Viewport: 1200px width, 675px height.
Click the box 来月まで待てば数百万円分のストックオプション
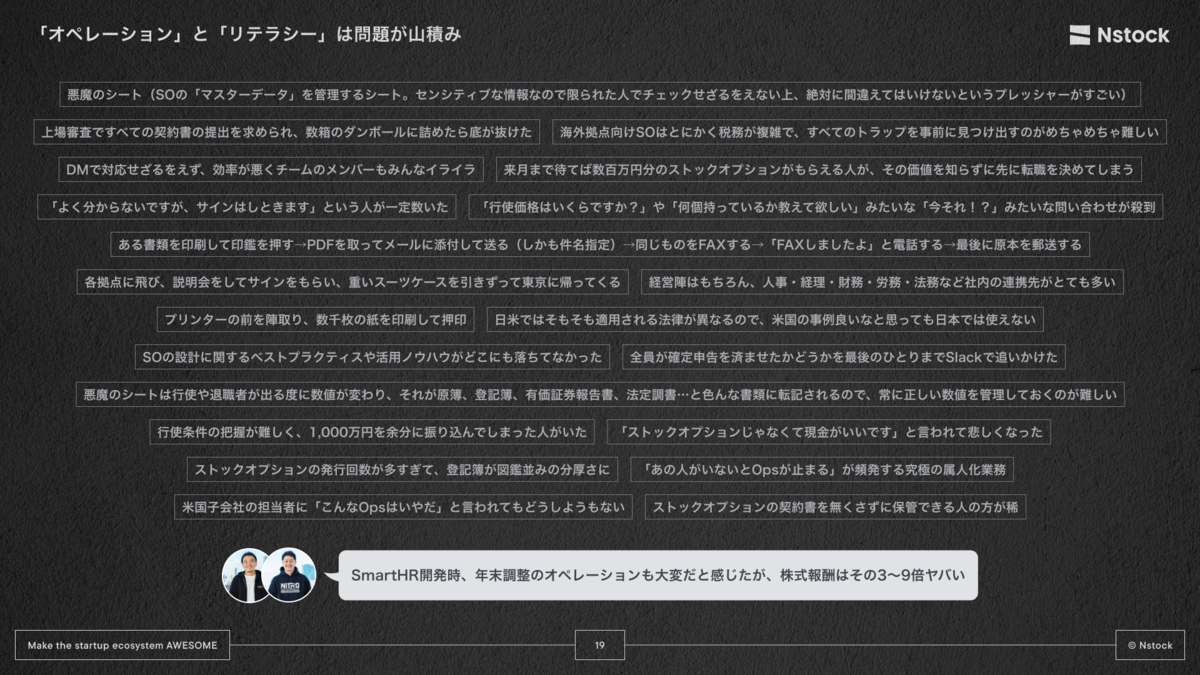[x=818, y=170]
